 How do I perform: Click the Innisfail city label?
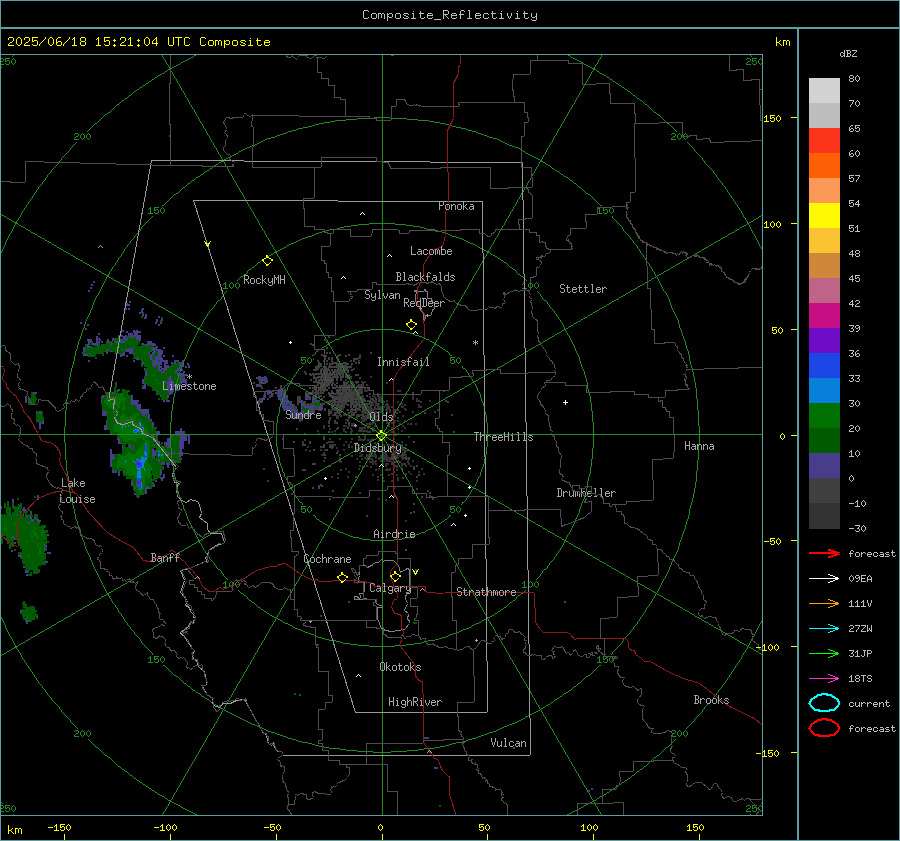(x=403, y=362)
